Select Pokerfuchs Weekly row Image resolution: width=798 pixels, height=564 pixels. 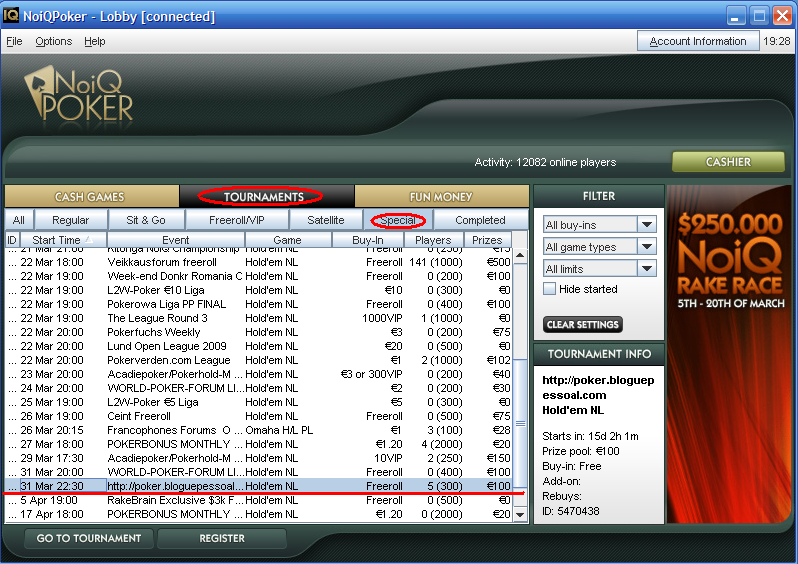258,332
